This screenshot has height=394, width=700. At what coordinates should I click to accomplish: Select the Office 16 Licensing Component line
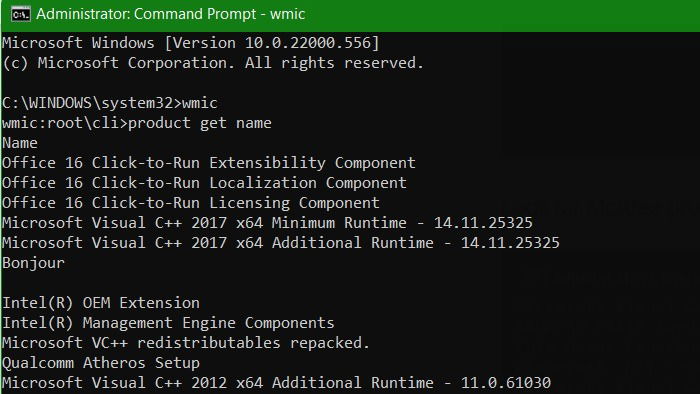191,203
